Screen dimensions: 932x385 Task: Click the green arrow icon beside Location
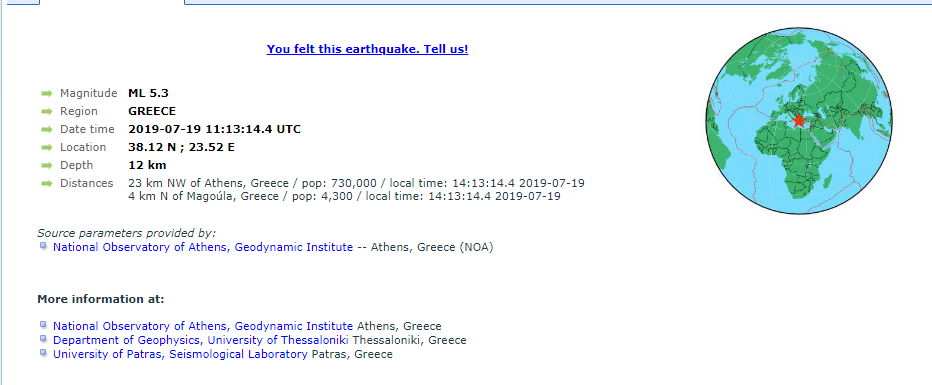pos(47,147)
